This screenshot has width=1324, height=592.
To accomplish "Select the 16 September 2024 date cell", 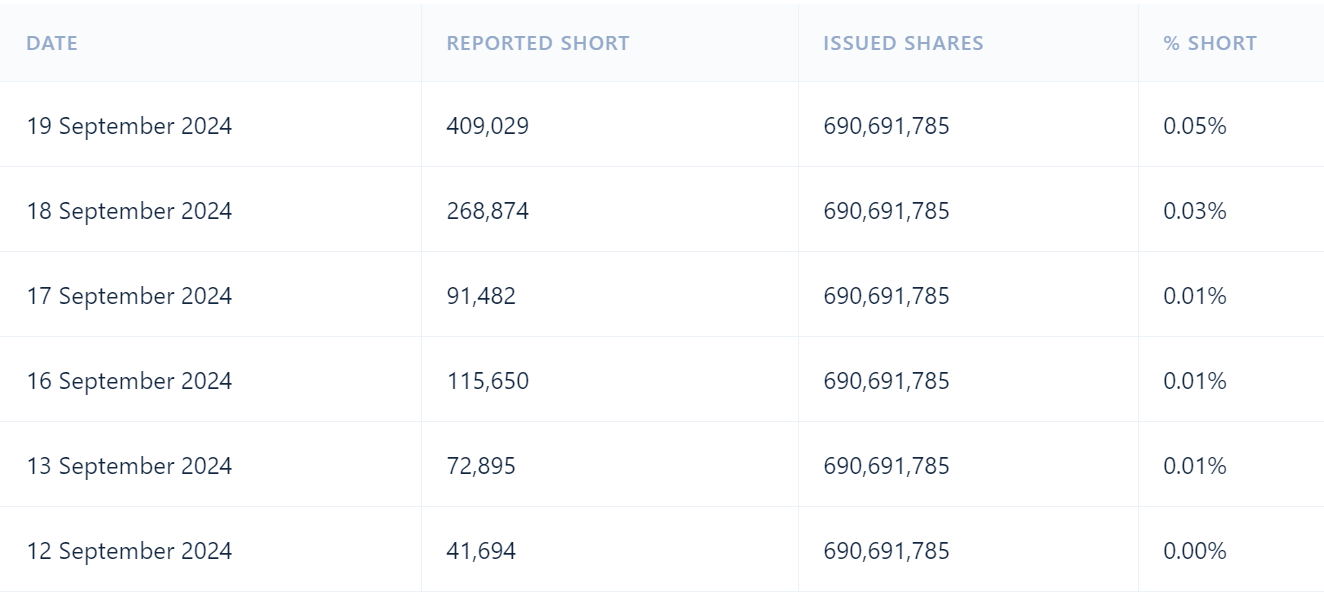I will [x=129, y=381].
